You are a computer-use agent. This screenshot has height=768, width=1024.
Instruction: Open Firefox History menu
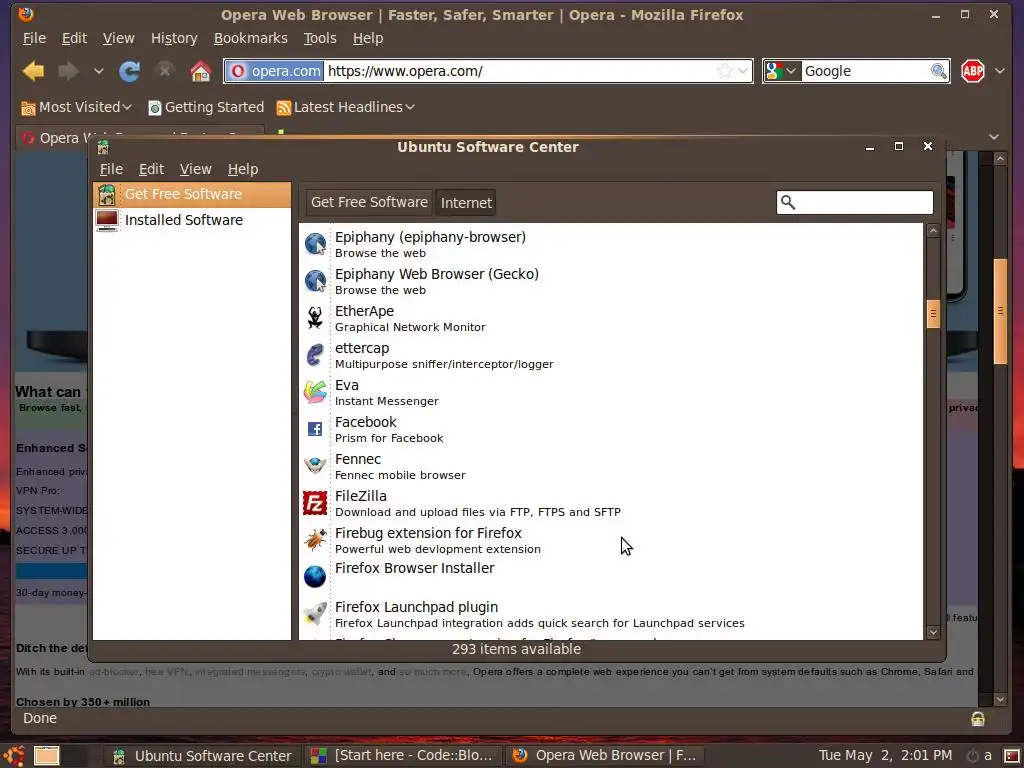[174, 39]
